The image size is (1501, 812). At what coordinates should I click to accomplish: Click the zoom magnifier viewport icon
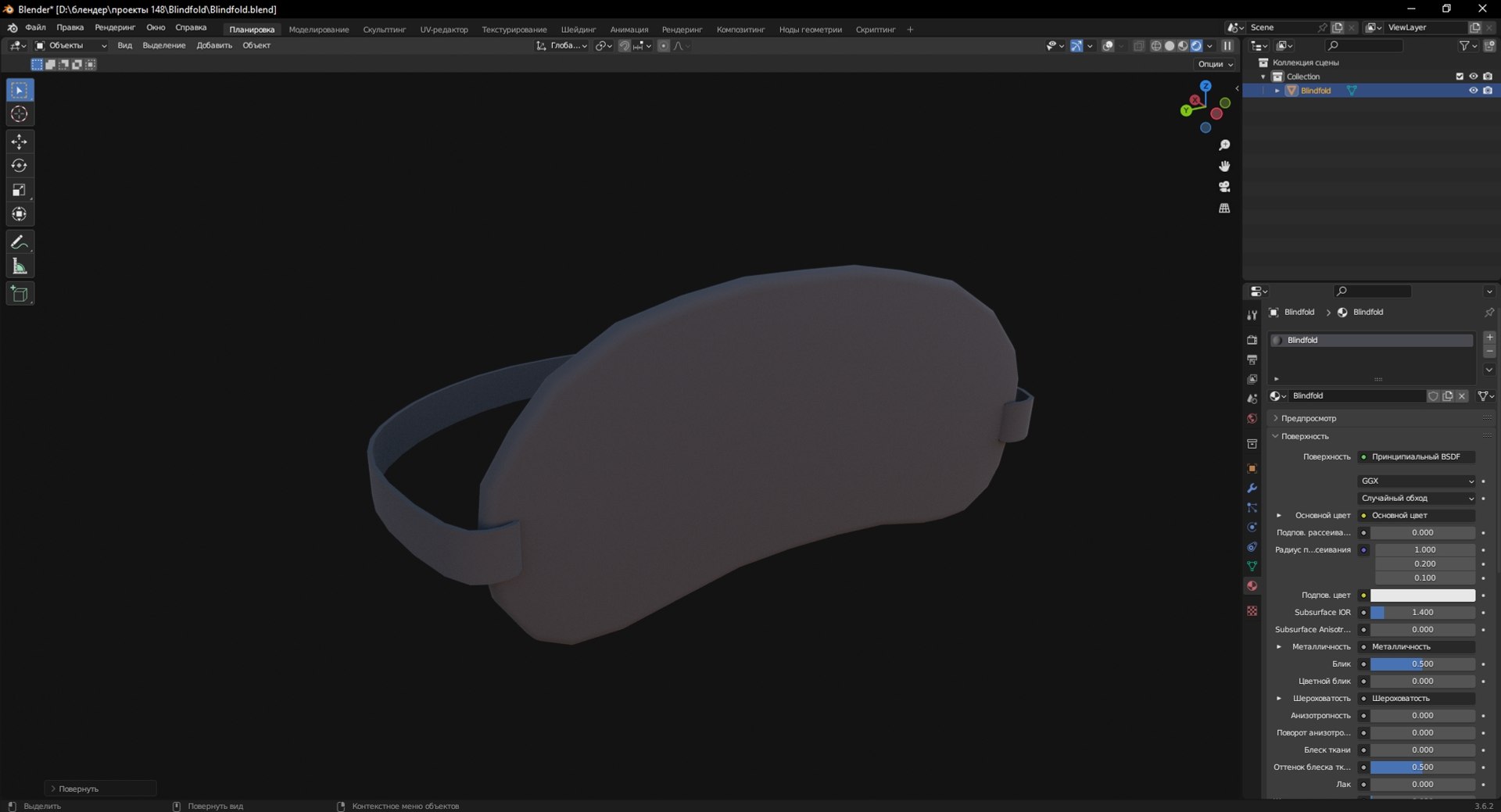pos(1224,145)
